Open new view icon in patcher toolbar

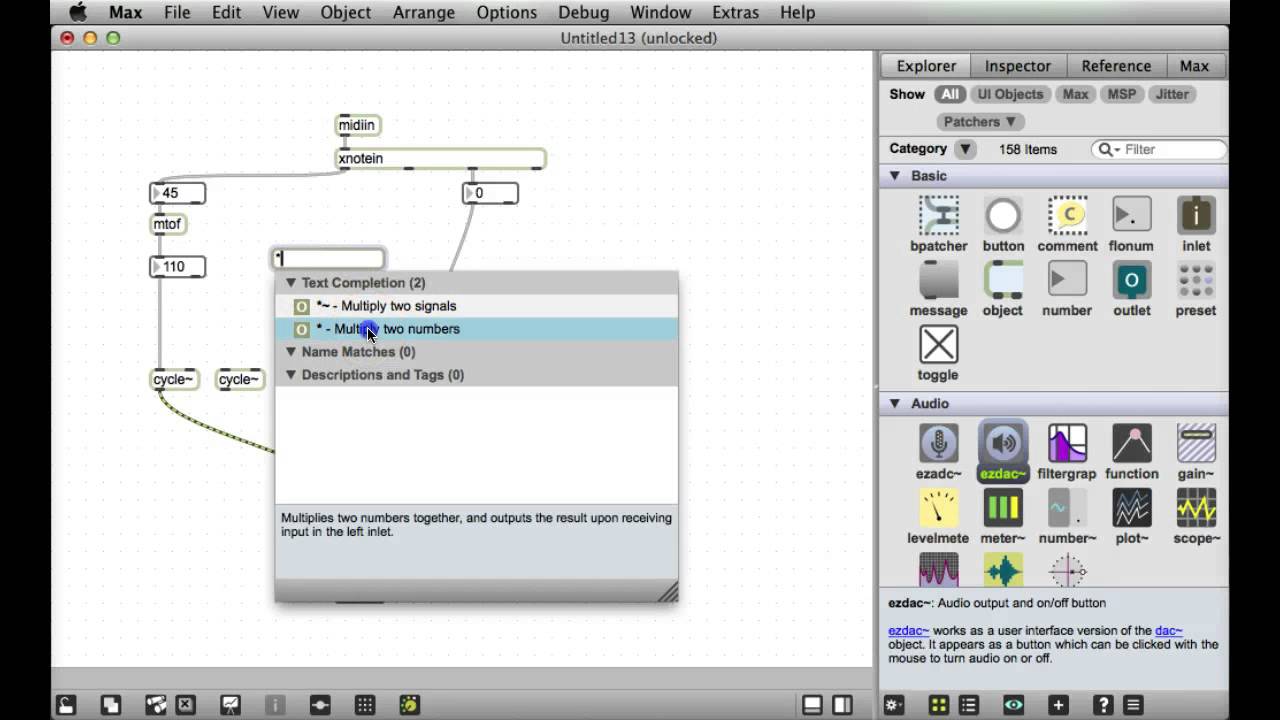point(110,705)
